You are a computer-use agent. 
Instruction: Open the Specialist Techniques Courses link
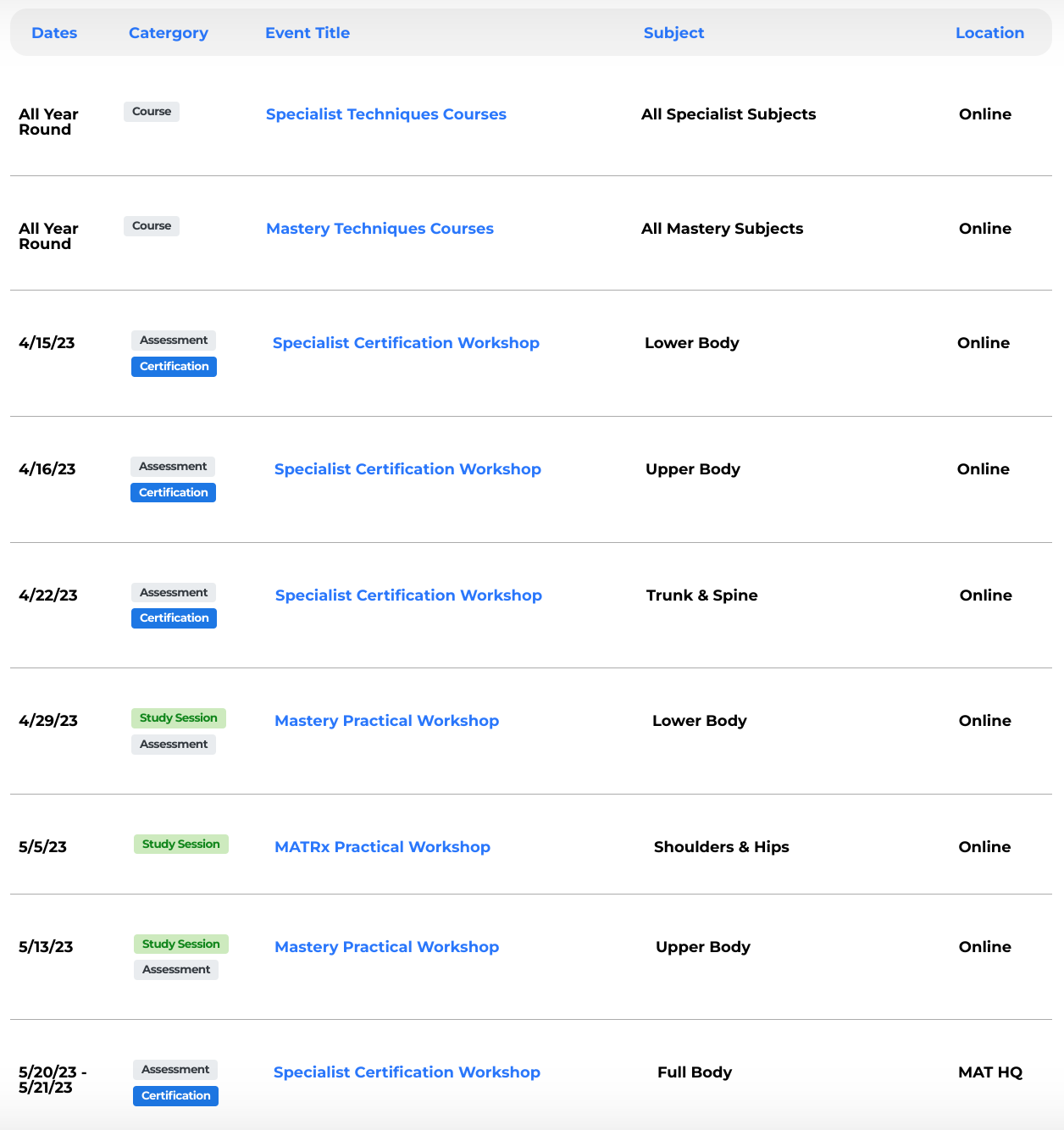(x=386, y=114)
